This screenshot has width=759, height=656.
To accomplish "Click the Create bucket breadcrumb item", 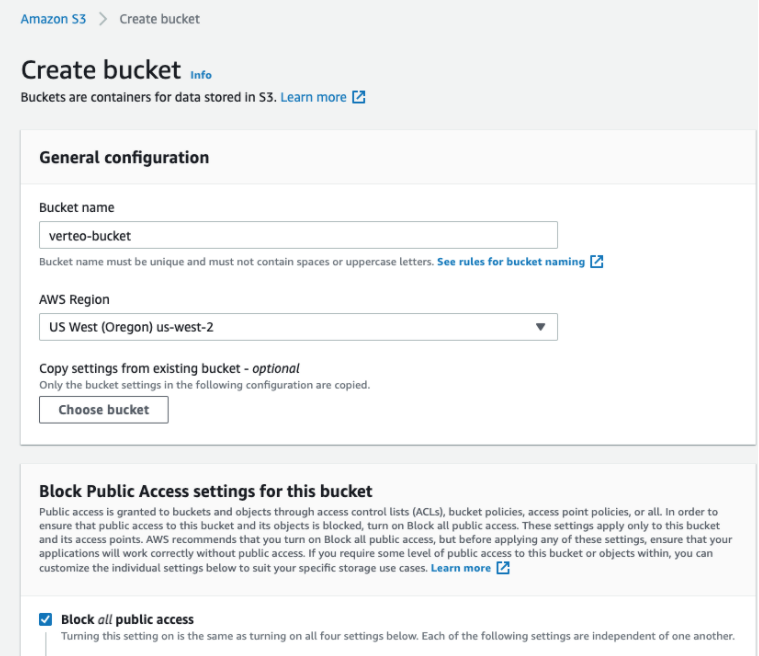I will click(159, 19).
